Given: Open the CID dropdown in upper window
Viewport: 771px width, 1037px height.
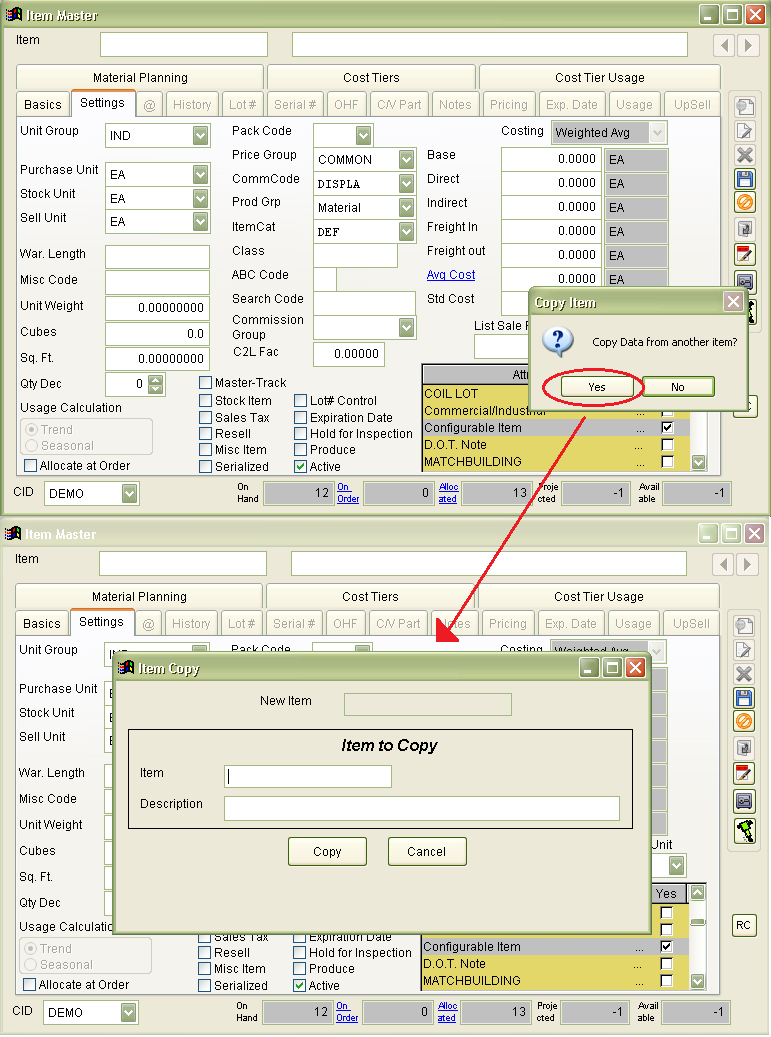Looking at the screenshot, I should 129,494.
